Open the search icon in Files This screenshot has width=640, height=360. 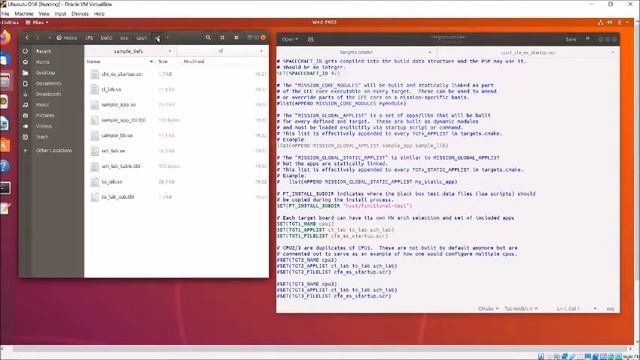click(x=208, y=38)
